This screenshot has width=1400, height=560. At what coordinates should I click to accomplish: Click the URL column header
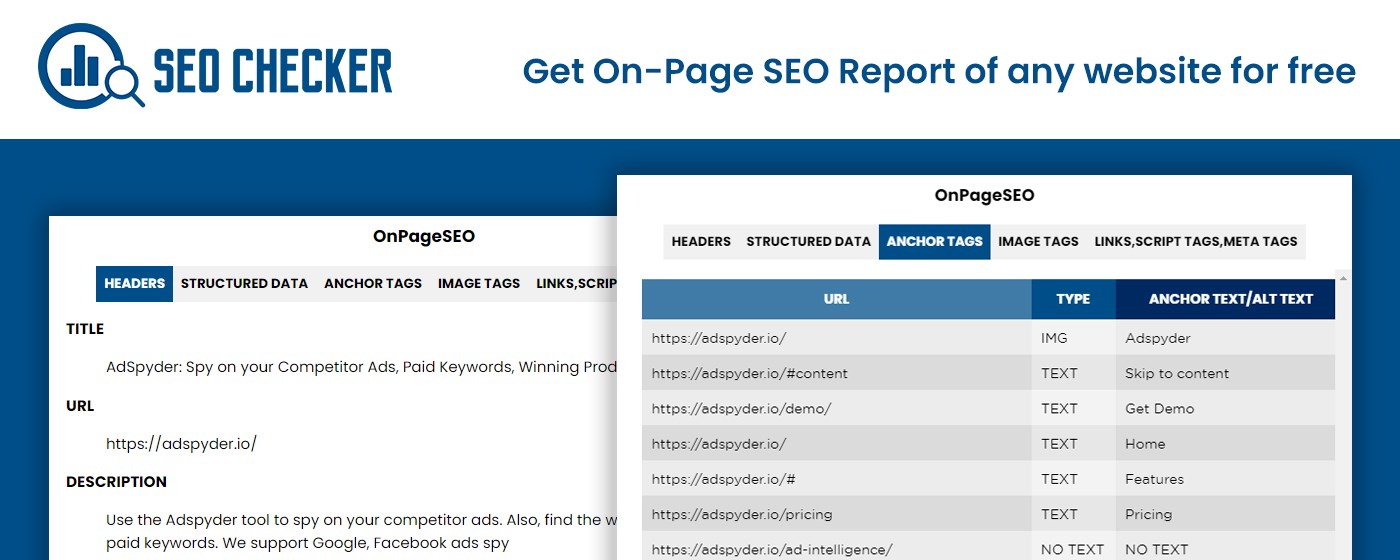(x=837, y=299)
